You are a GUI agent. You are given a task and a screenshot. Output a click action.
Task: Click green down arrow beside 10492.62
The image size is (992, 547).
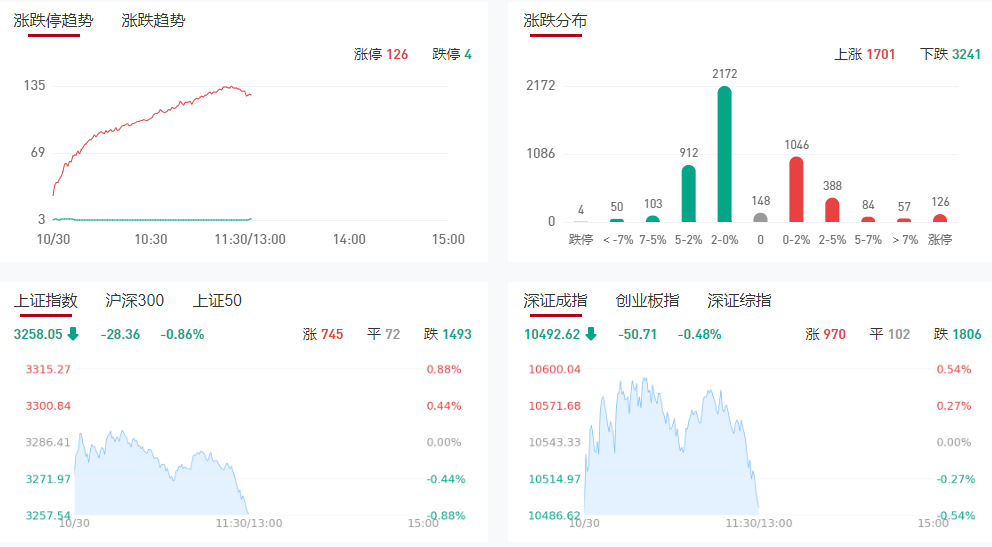(591, 334)
